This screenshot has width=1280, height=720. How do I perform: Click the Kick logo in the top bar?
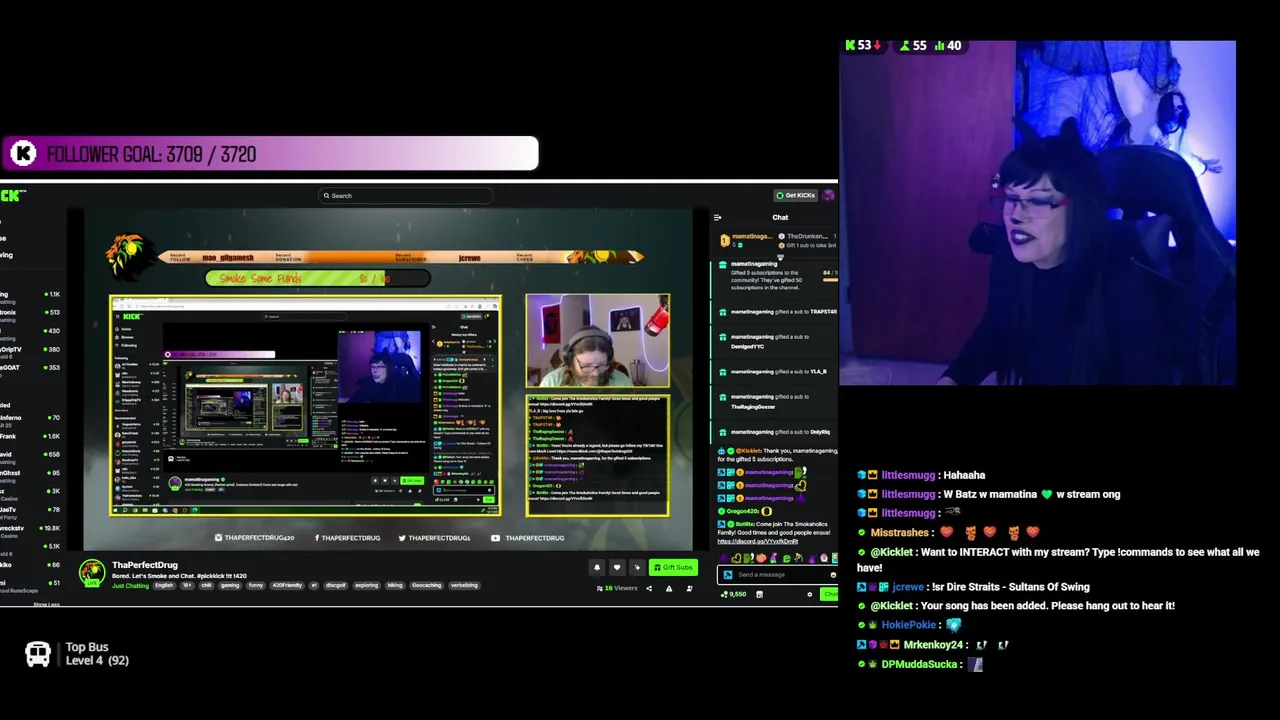click(14, 195)
